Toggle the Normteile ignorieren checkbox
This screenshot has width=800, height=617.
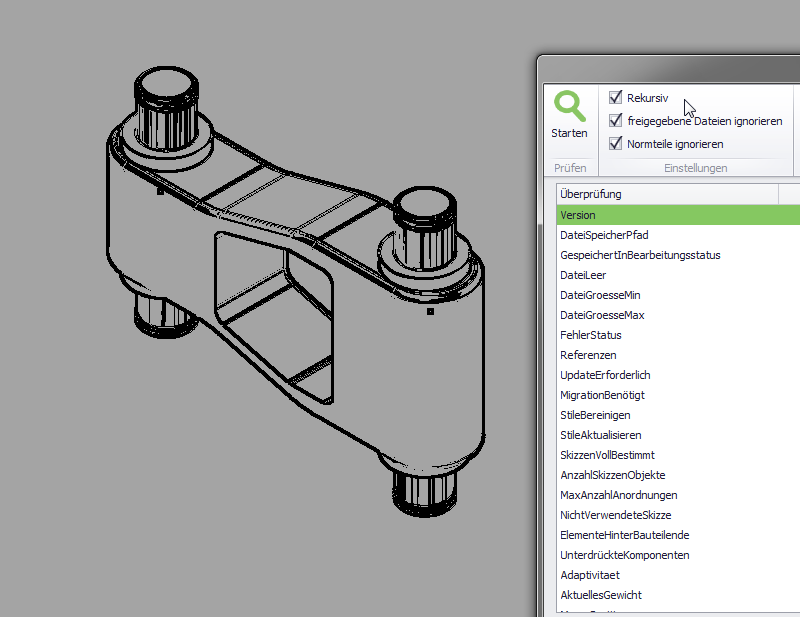[x=615, y=143]
